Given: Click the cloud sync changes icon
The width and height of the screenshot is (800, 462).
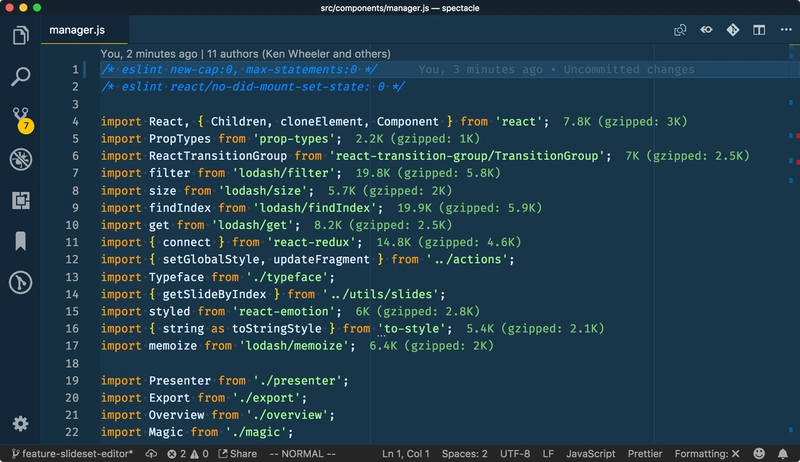Looking at the screenshot, I should pyautogui.click(x=151, y=453).
